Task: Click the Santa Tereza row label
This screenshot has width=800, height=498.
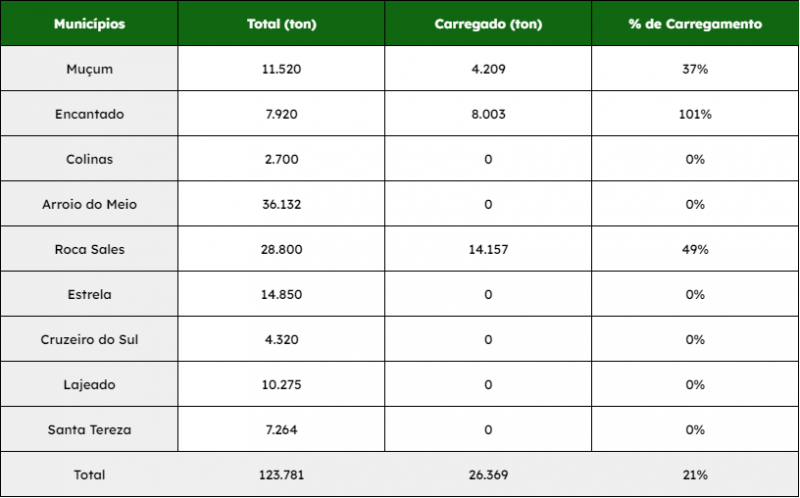Action: 90,430
